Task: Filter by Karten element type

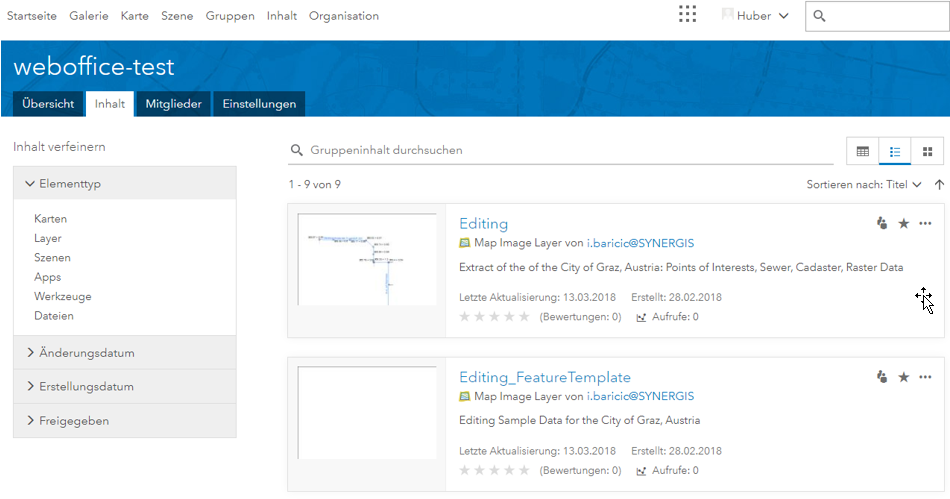Action: tap(50, 219)
